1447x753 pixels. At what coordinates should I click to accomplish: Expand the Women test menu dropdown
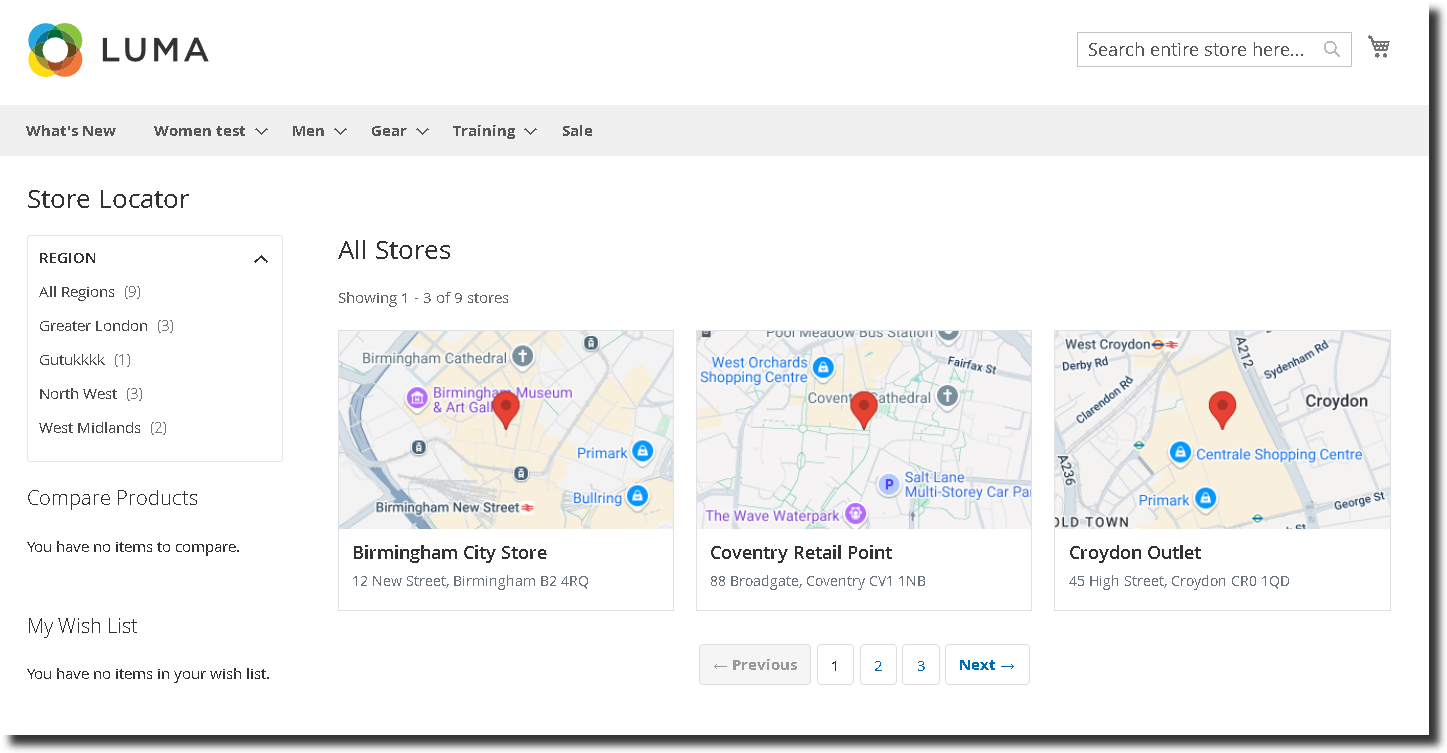click(261, 131)
